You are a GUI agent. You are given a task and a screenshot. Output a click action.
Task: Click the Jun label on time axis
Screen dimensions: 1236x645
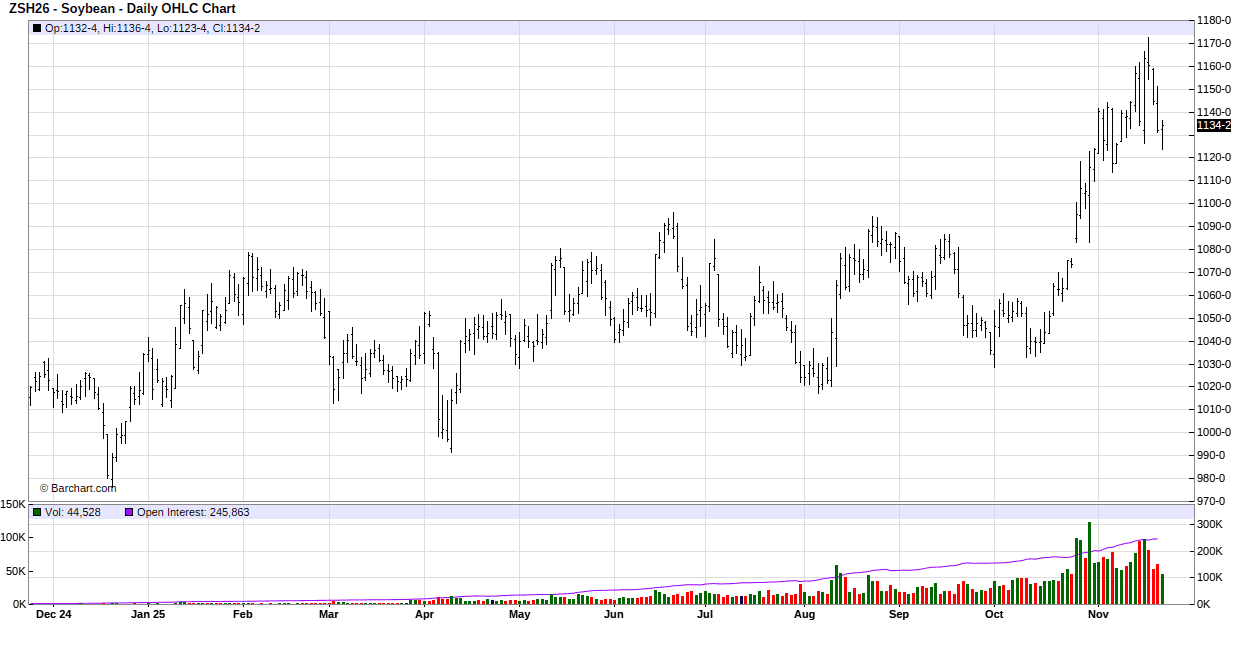(x=614, y=615)
